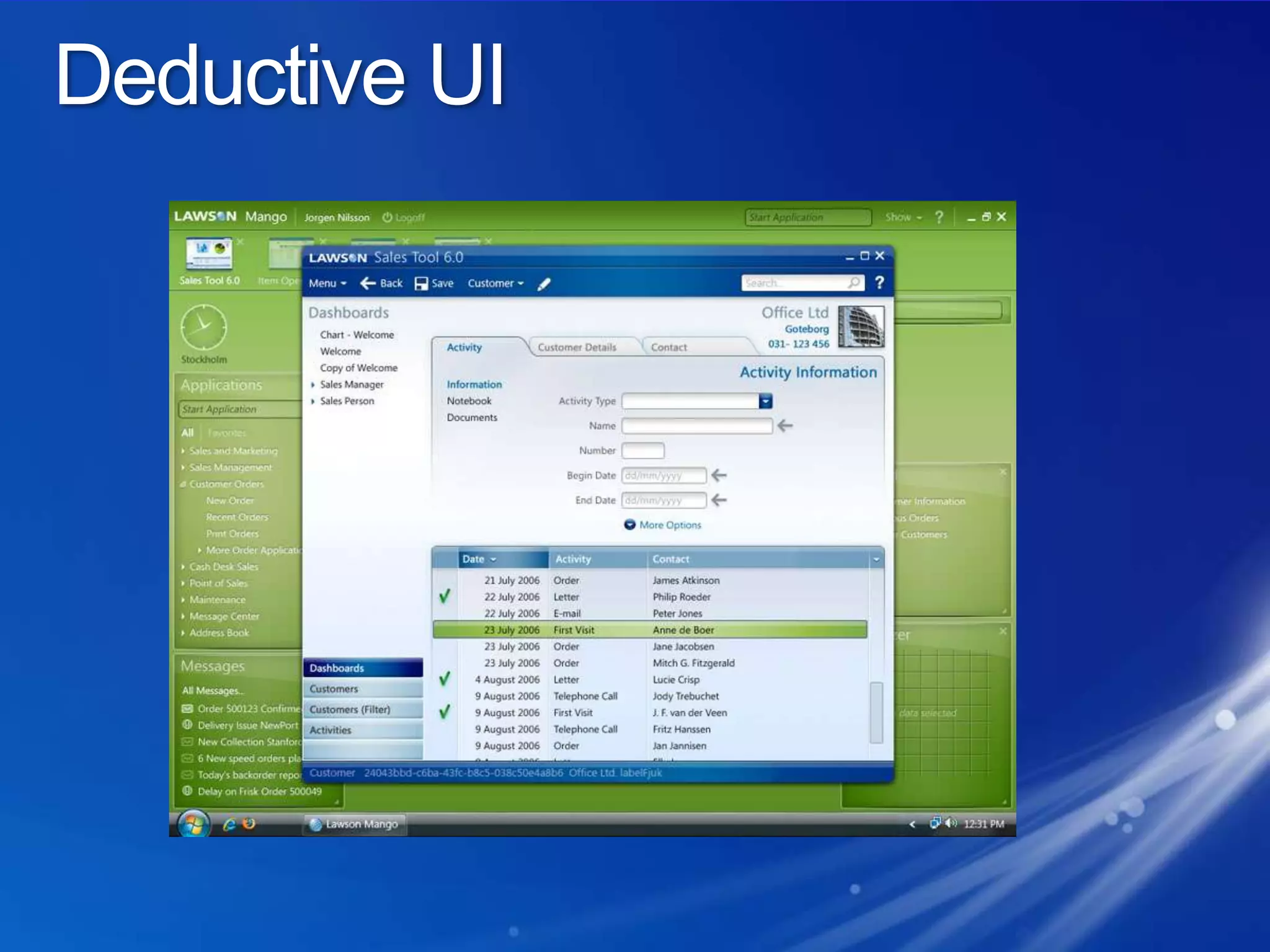Click the search magnifier icon
The image size is (1270, 952).
[854, 283]
